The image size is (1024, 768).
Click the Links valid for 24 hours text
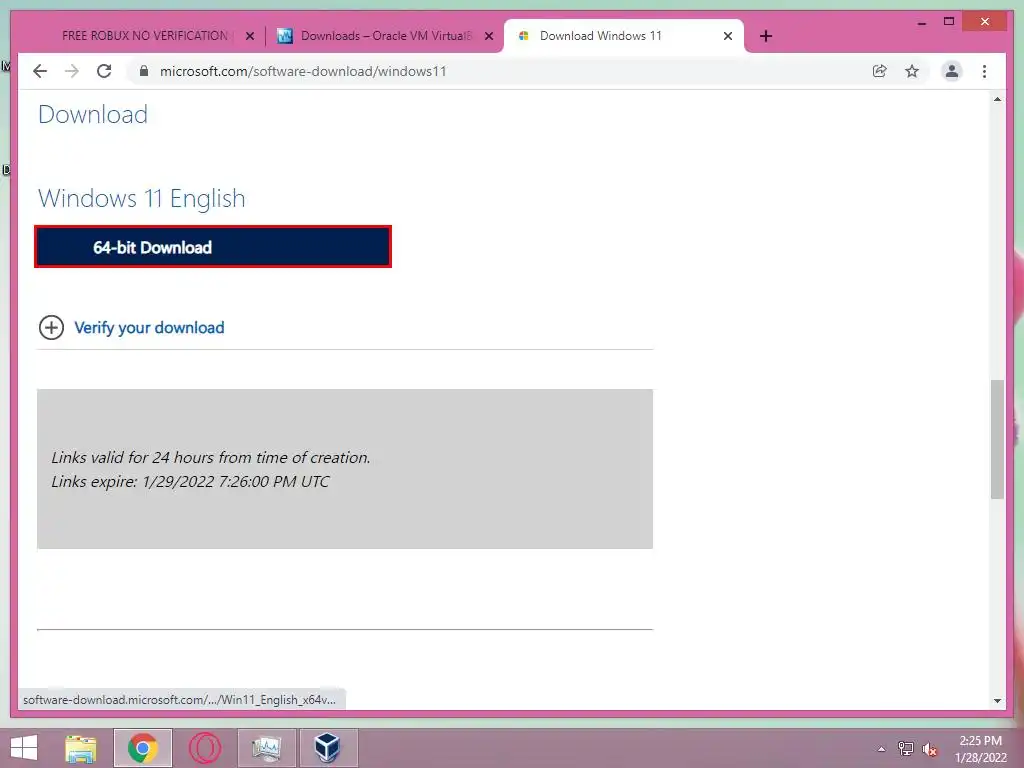tap(211, 458)
